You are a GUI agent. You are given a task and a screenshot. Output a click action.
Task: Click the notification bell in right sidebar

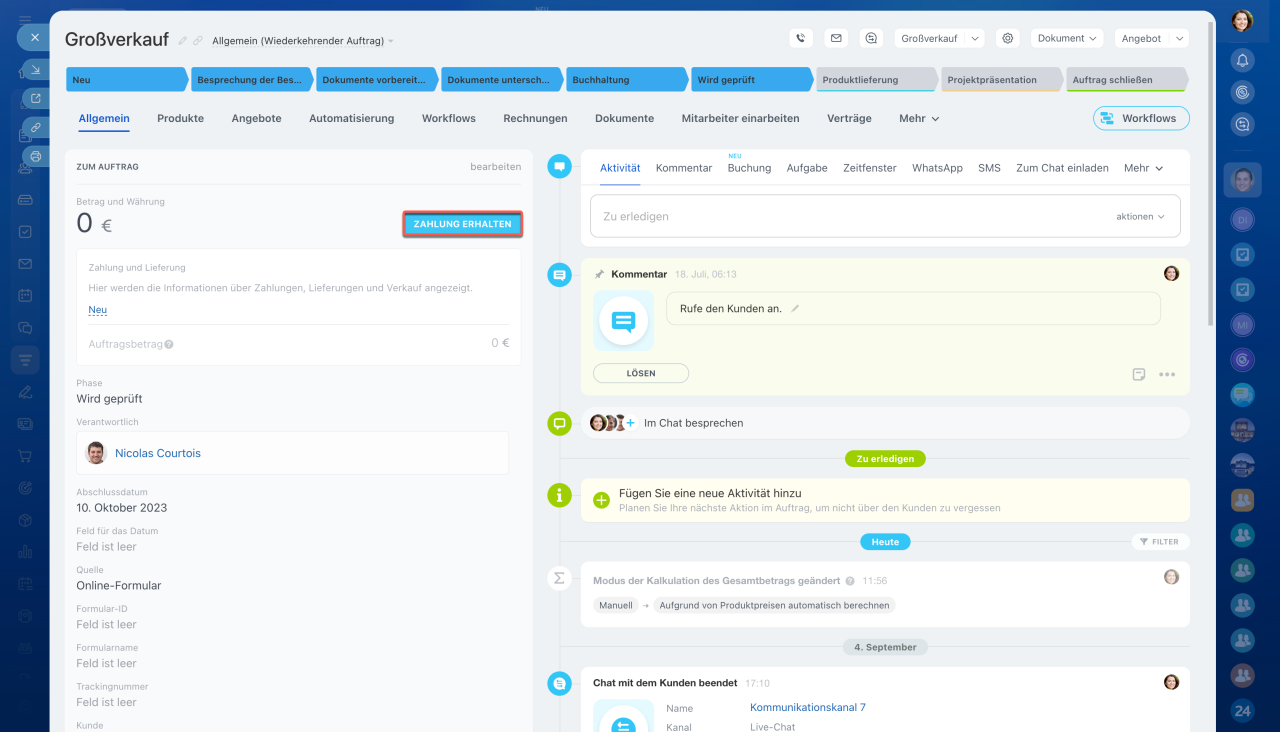point(1242,60)
